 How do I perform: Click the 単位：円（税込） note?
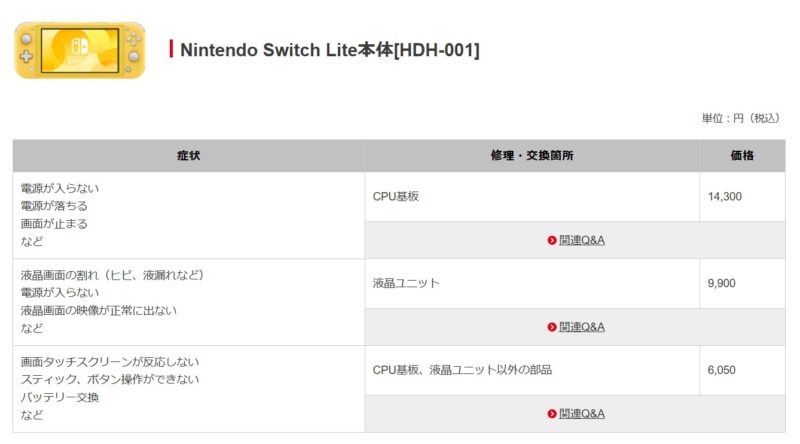[x=741, y=118]
